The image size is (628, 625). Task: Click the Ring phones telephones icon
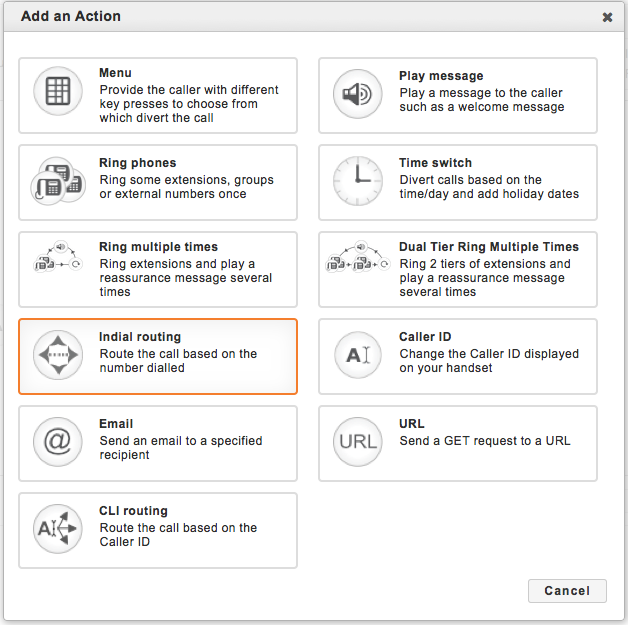click(x=58, y=182)
